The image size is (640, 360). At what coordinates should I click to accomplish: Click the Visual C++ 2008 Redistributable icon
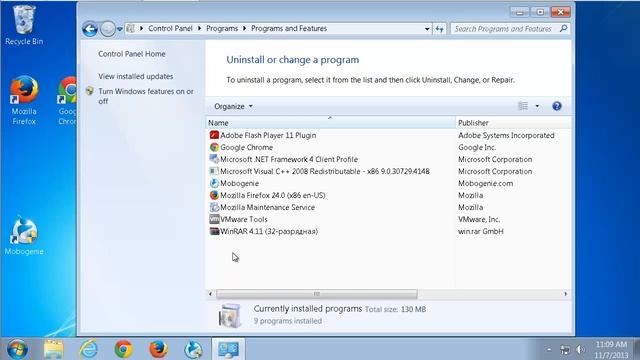[x=214, y=171]
